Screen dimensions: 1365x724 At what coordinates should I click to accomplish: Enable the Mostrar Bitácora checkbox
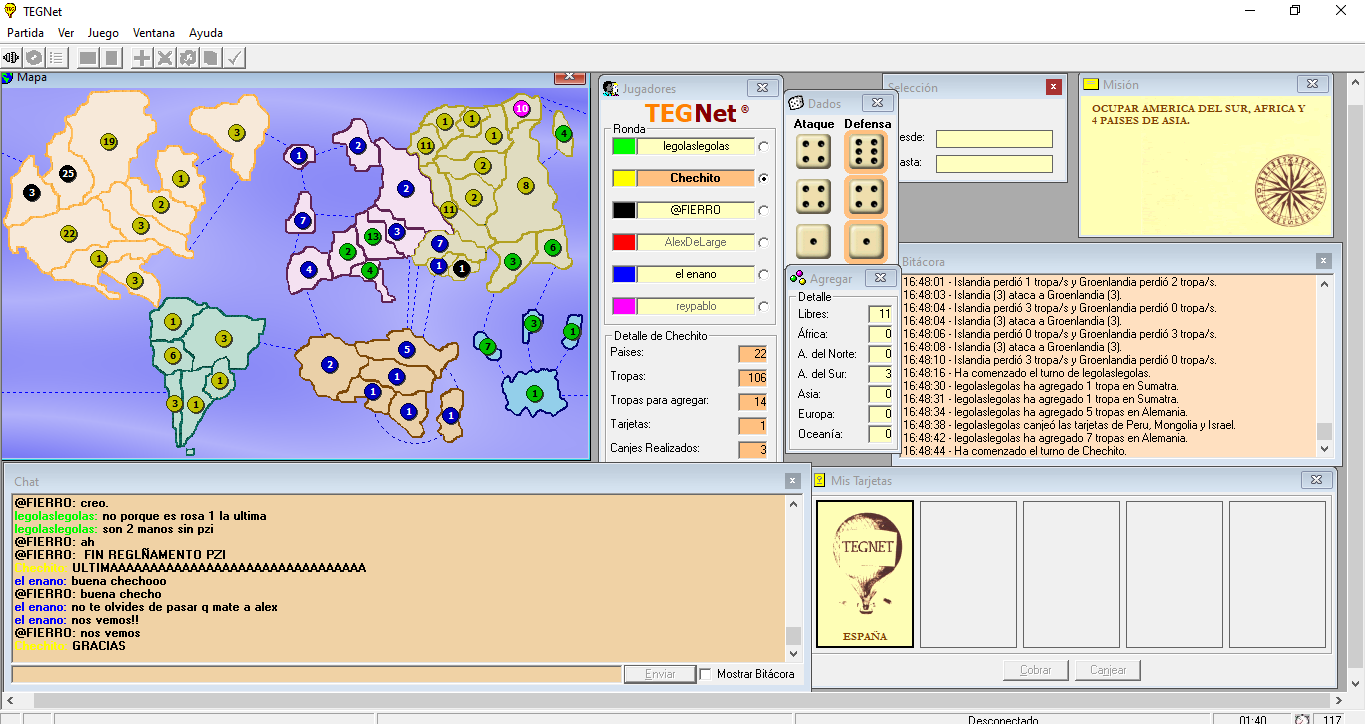pos(706,674)
